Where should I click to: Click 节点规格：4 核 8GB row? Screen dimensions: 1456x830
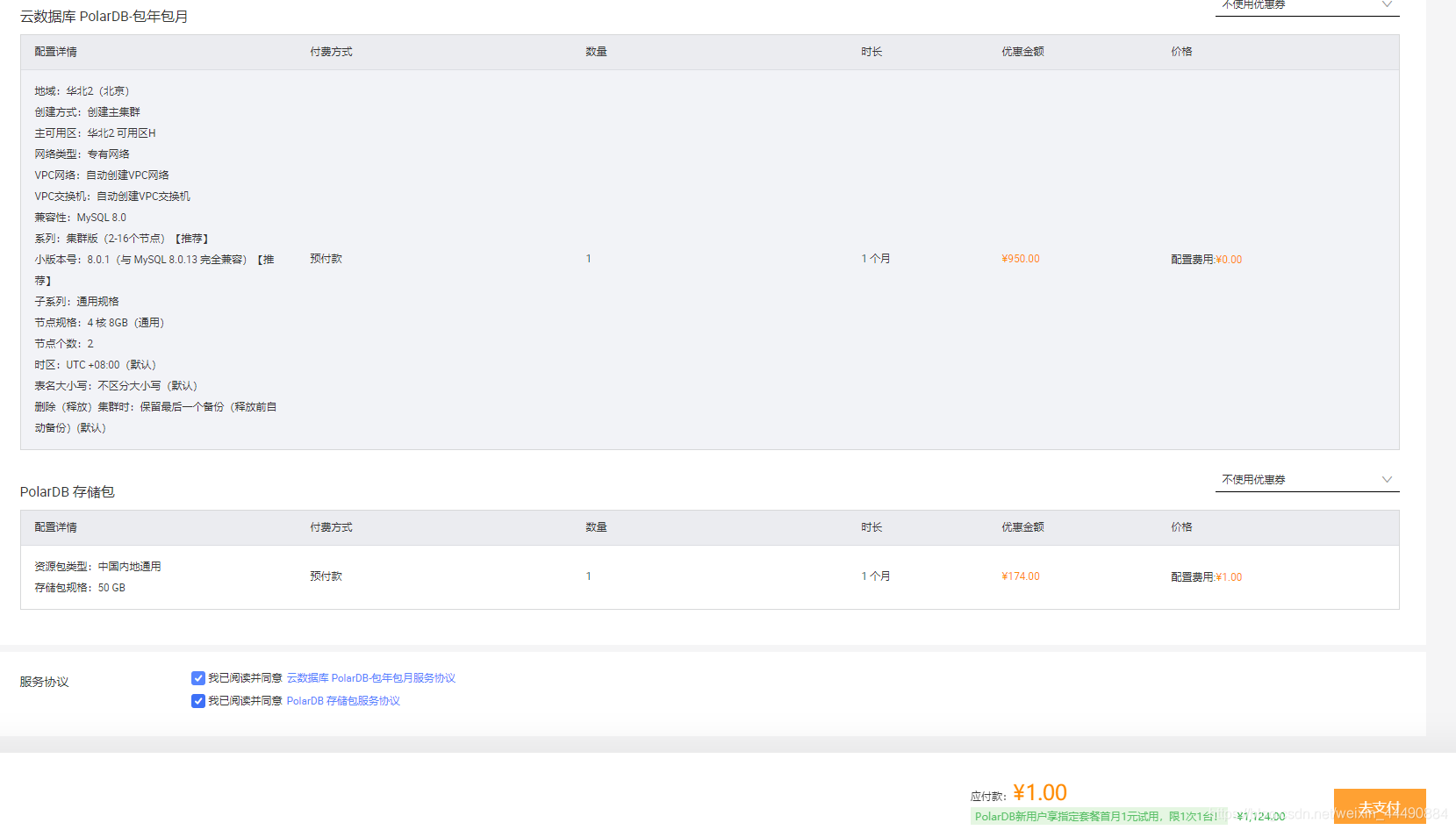[100, 323]
